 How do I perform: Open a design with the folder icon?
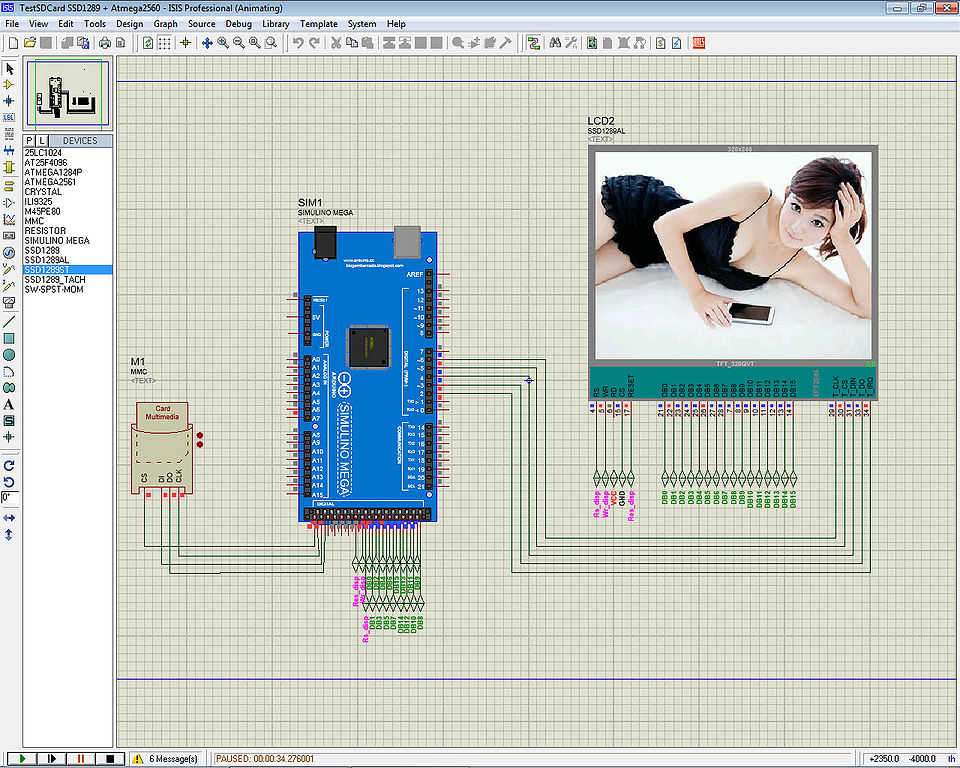(29, 43)
